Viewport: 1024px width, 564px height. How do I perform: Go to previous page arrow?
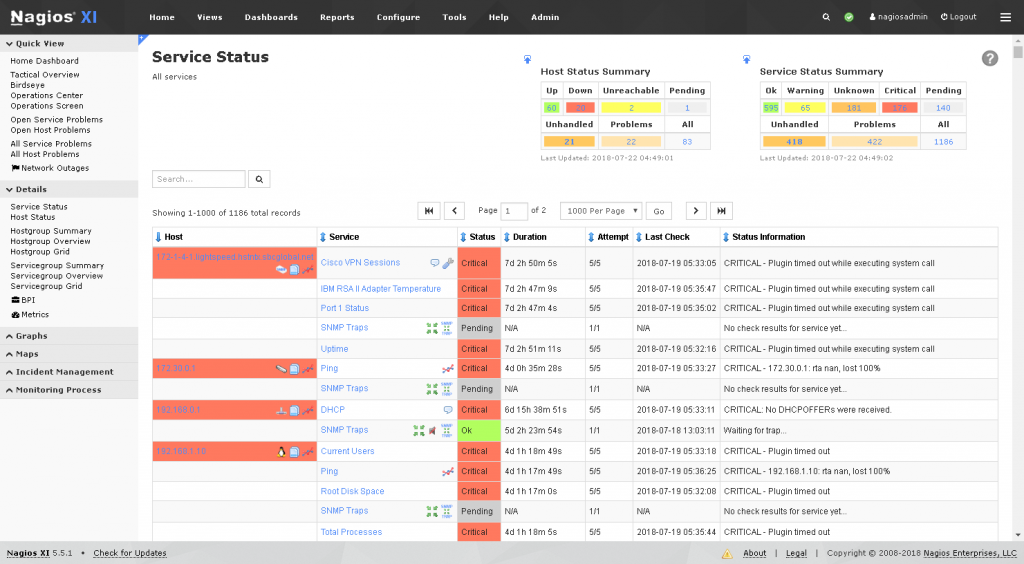pos(455,211)
